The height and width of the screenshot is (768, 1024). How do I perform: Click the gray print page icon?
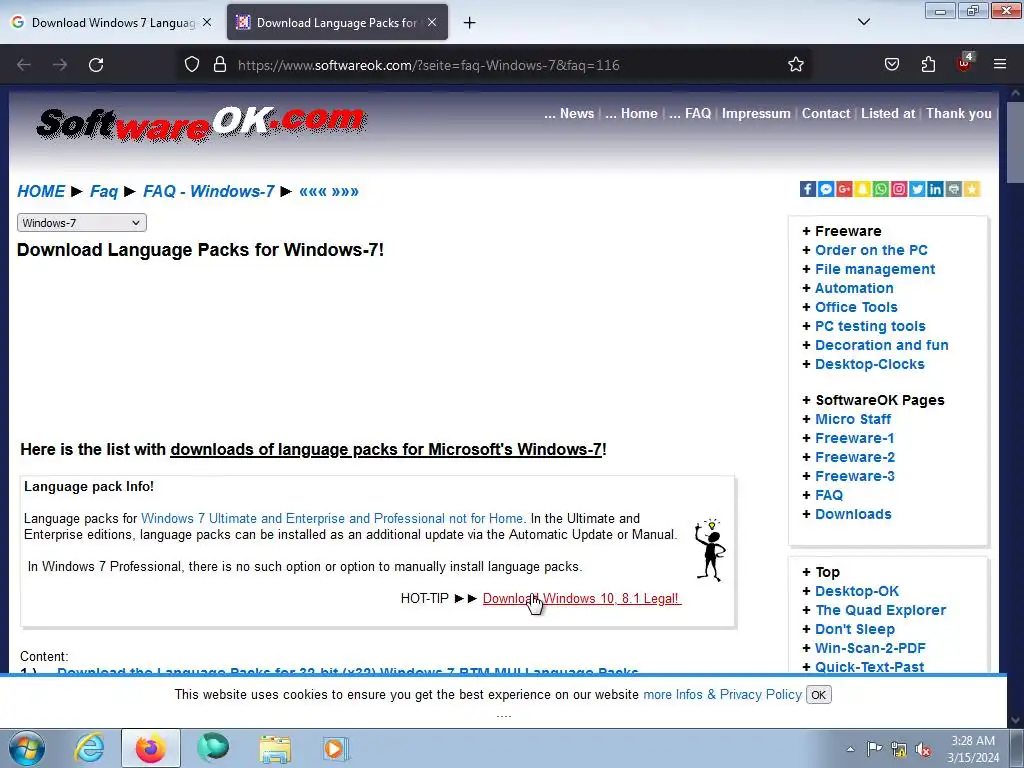[953, 189]
